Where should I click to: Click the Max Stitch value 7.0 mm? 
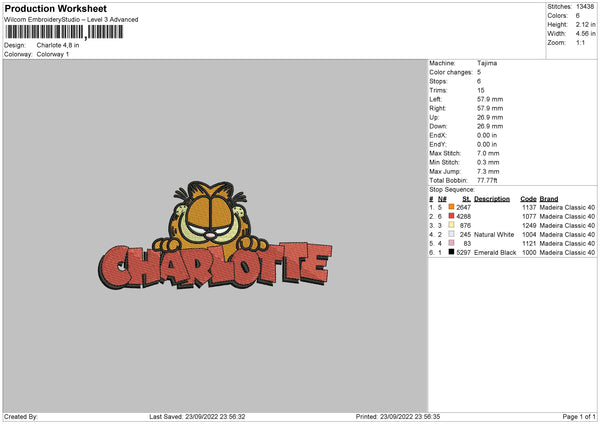pos(488,153)
